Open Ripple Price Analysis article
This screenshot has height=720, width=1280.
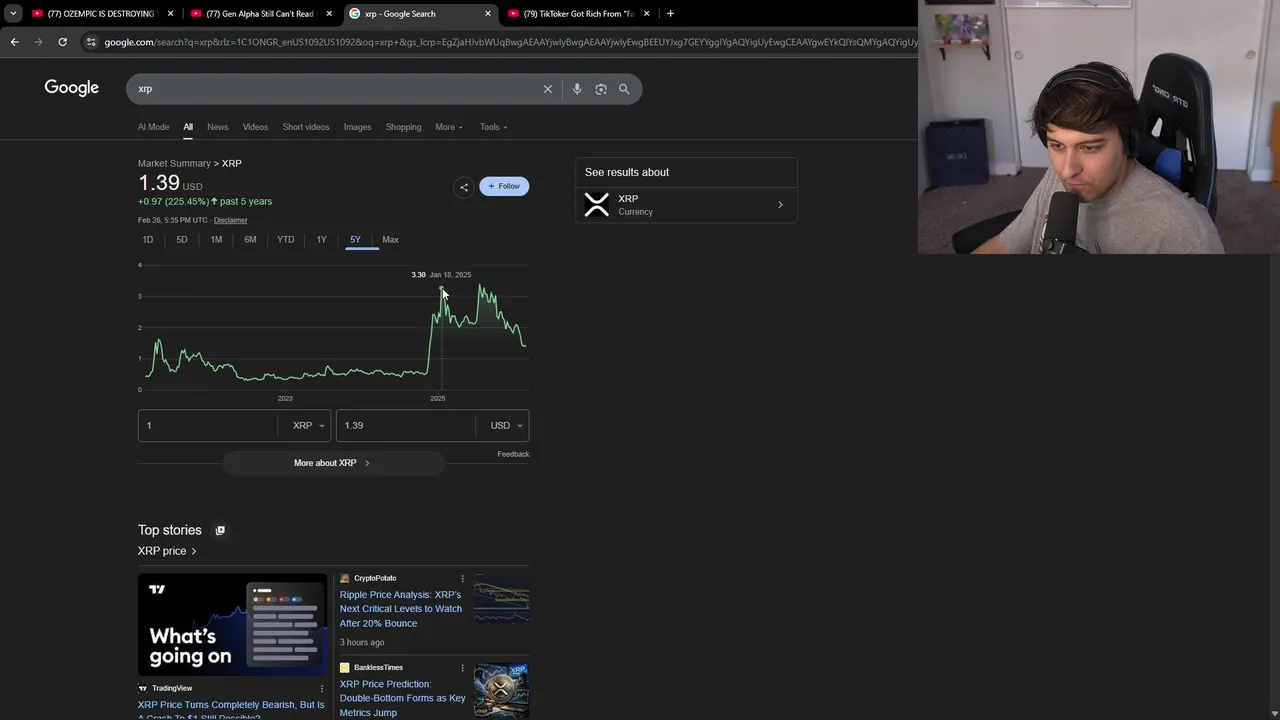[x=400, y=609]
